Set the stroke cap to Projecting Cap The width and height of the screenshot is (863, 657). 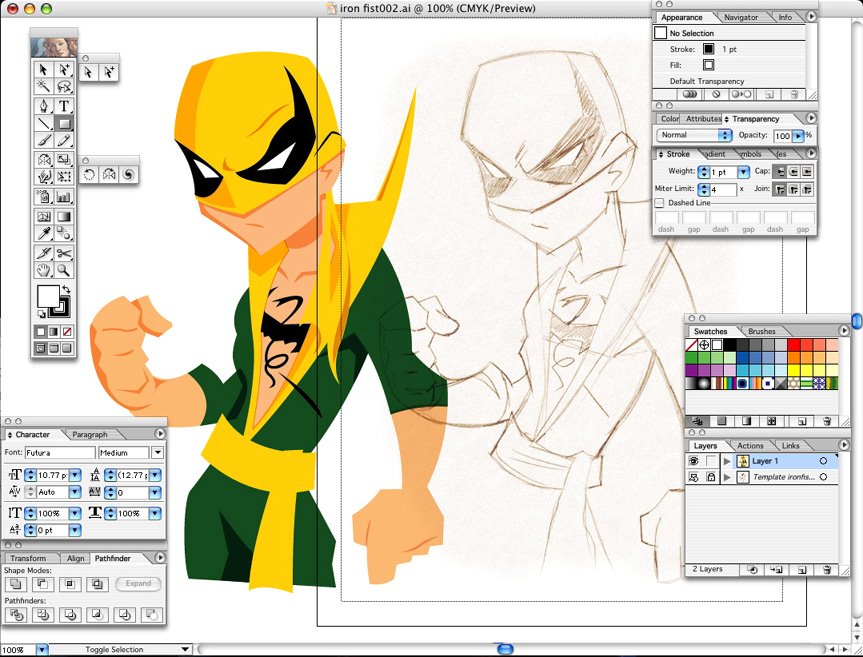806,172
